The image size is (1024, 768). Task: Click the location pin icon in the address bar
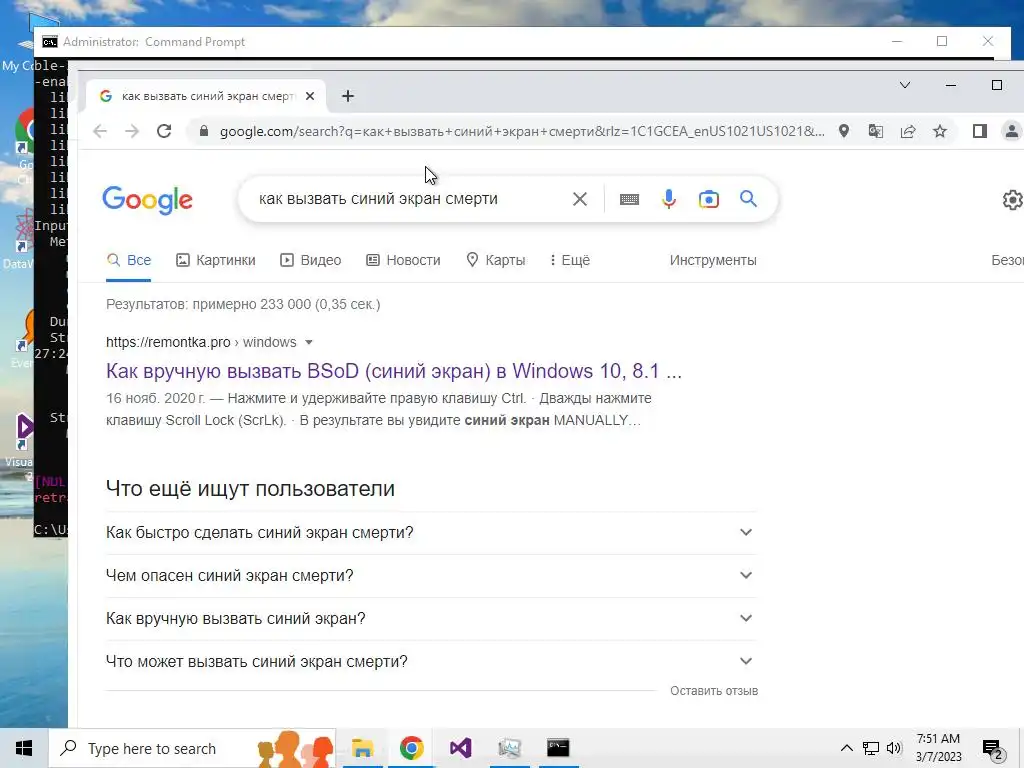[844, 131]
